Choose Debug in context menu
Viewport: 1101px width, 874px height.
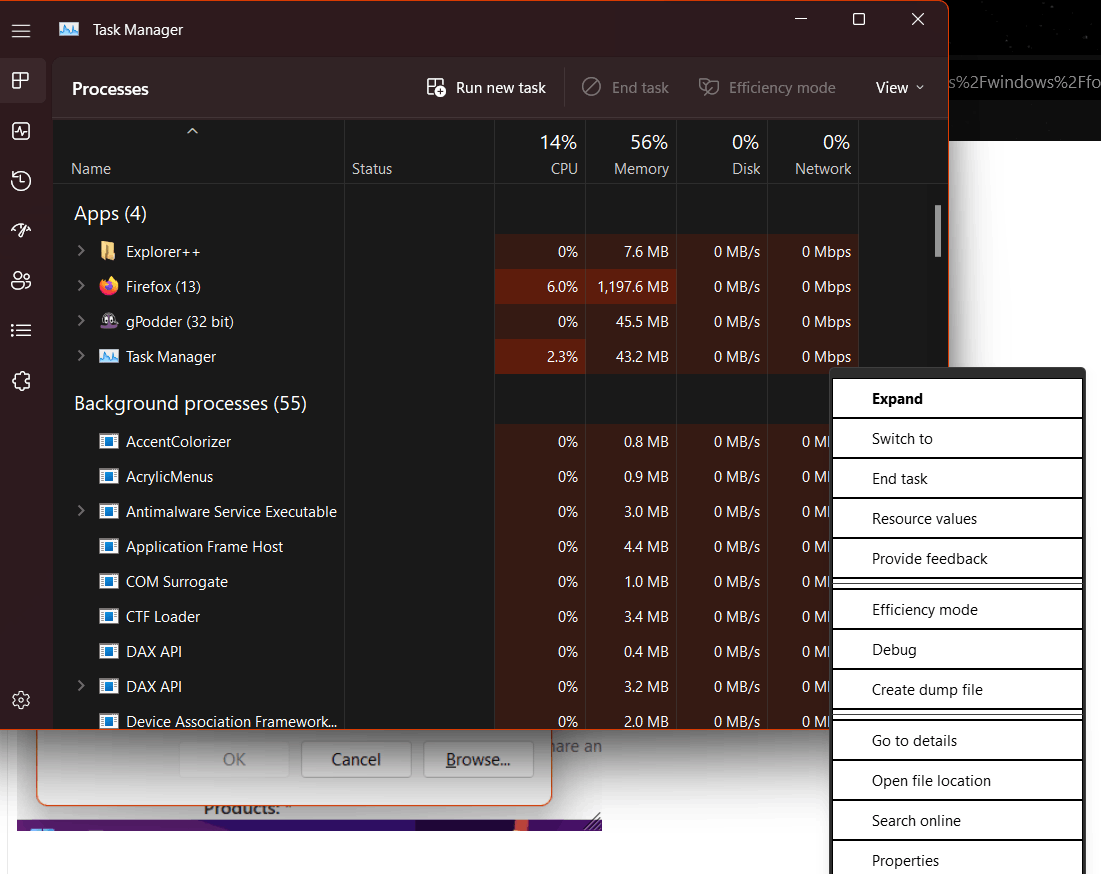click(957, 650)
